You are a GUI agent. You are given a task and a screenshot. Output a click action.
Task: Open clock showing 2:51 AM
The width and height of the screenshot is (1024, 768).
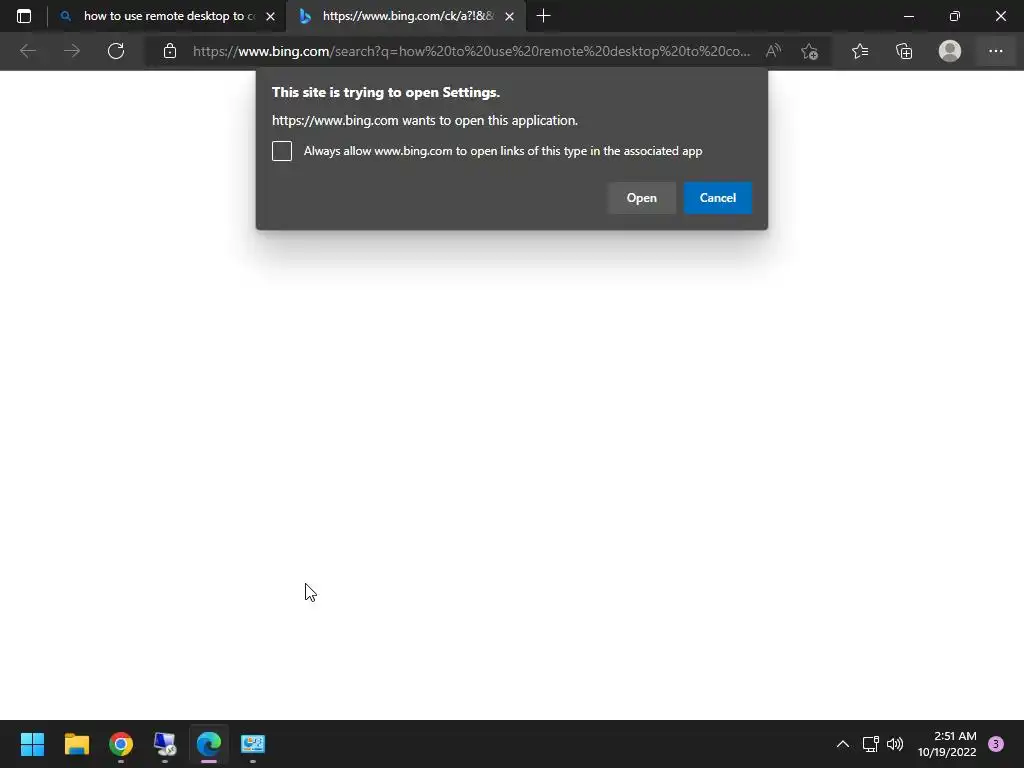947,744
